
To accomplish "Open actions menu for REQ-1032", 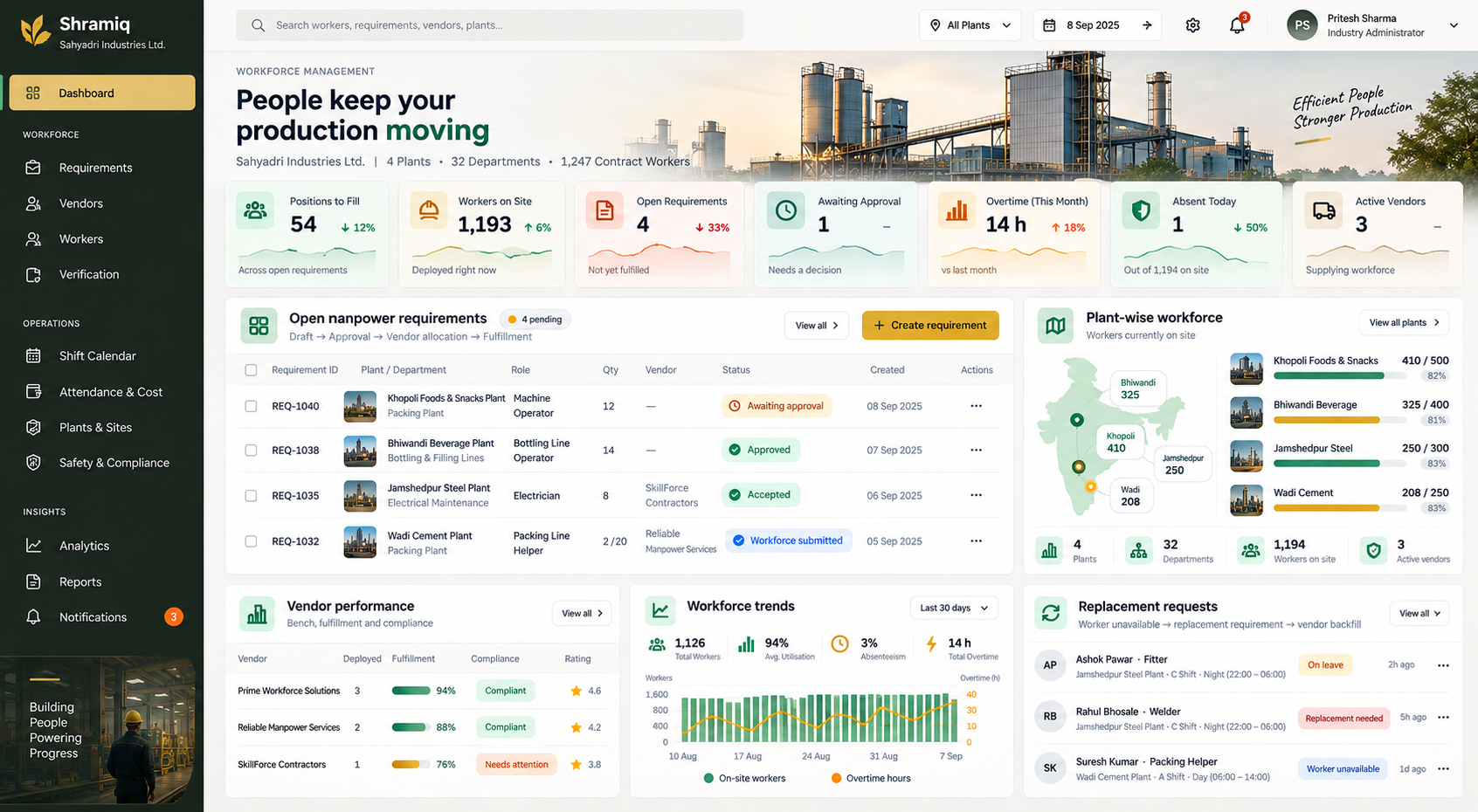I will [x=976, y=541].
